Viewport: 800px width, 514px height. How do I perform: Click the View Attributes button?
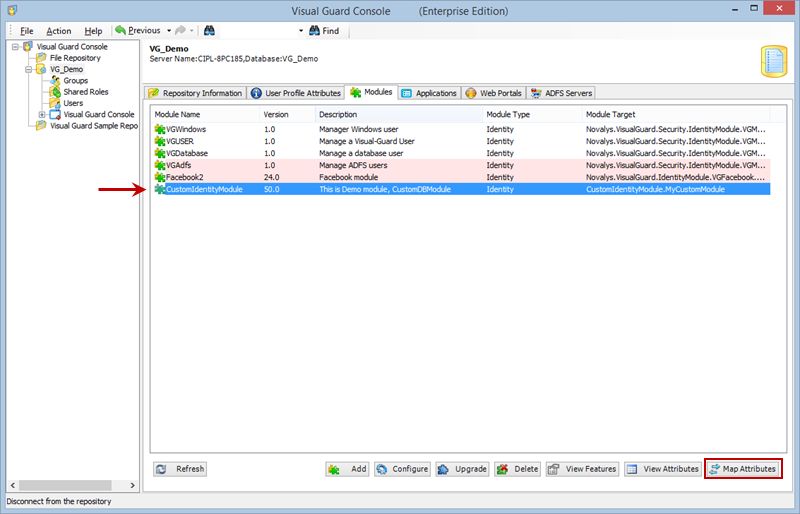(x=663, y=469)
